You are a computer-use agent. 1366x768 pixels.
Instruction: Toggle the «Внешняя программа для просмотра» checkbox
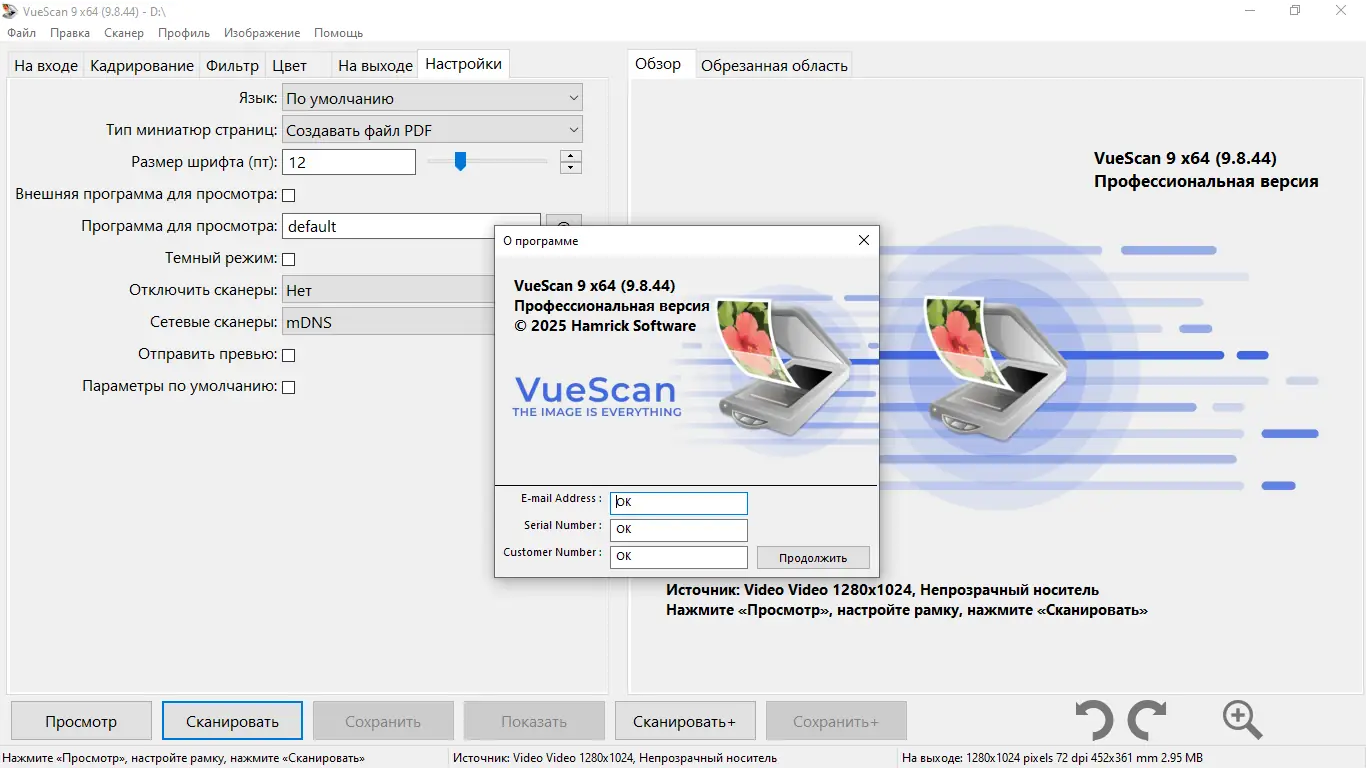[289, 195]
